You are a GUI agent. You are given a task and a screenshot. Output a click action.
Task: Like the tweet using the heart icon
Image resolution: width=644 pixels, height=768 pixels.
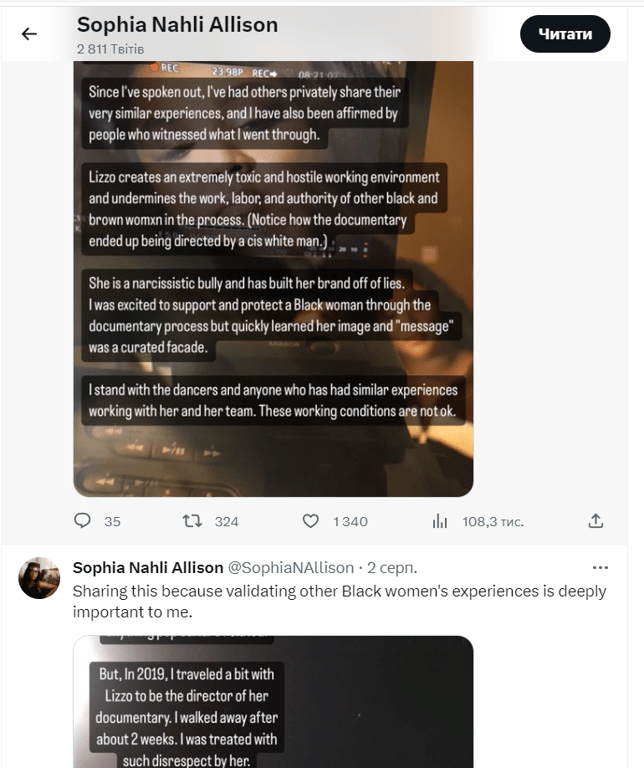311,521
